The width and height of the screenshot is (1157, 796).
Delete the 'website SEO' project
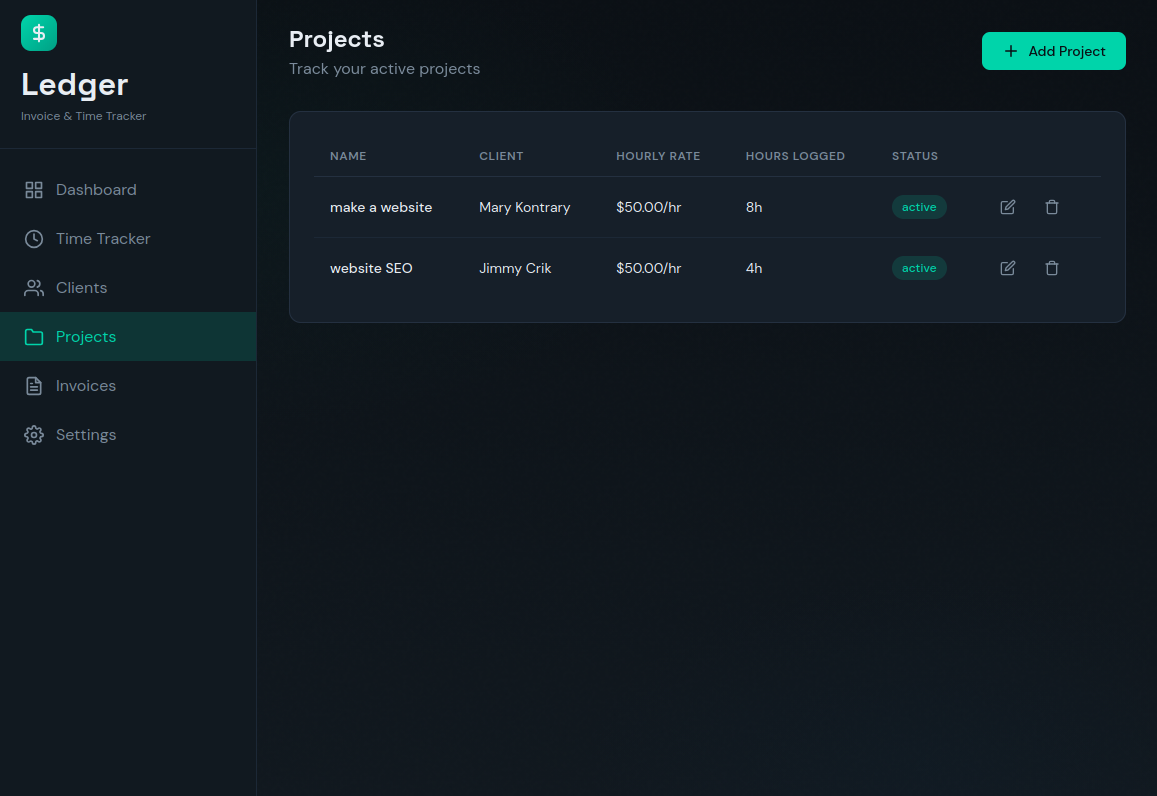(1051, 269)
